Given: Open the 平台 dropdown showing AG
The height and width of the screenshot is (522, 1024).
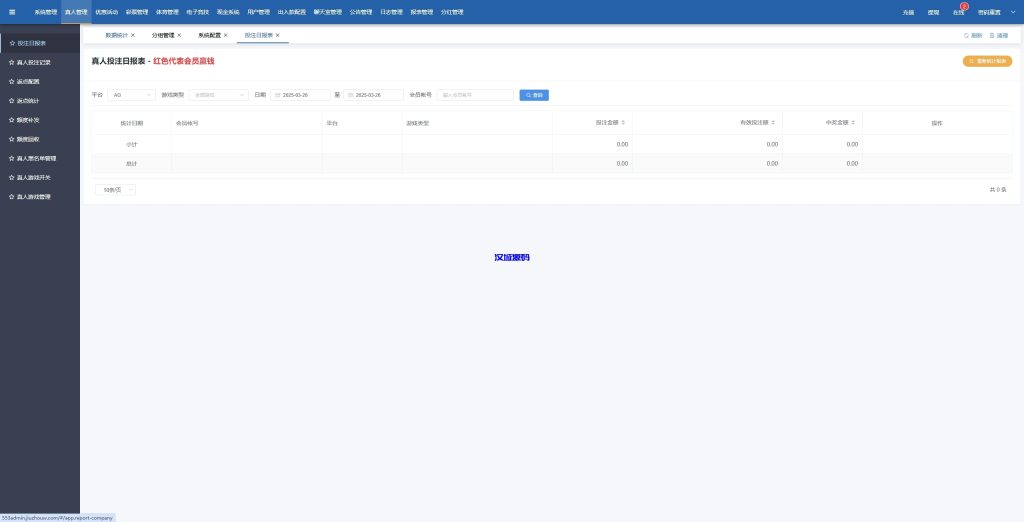Looking at the screenshot, I should pos(130,95).
